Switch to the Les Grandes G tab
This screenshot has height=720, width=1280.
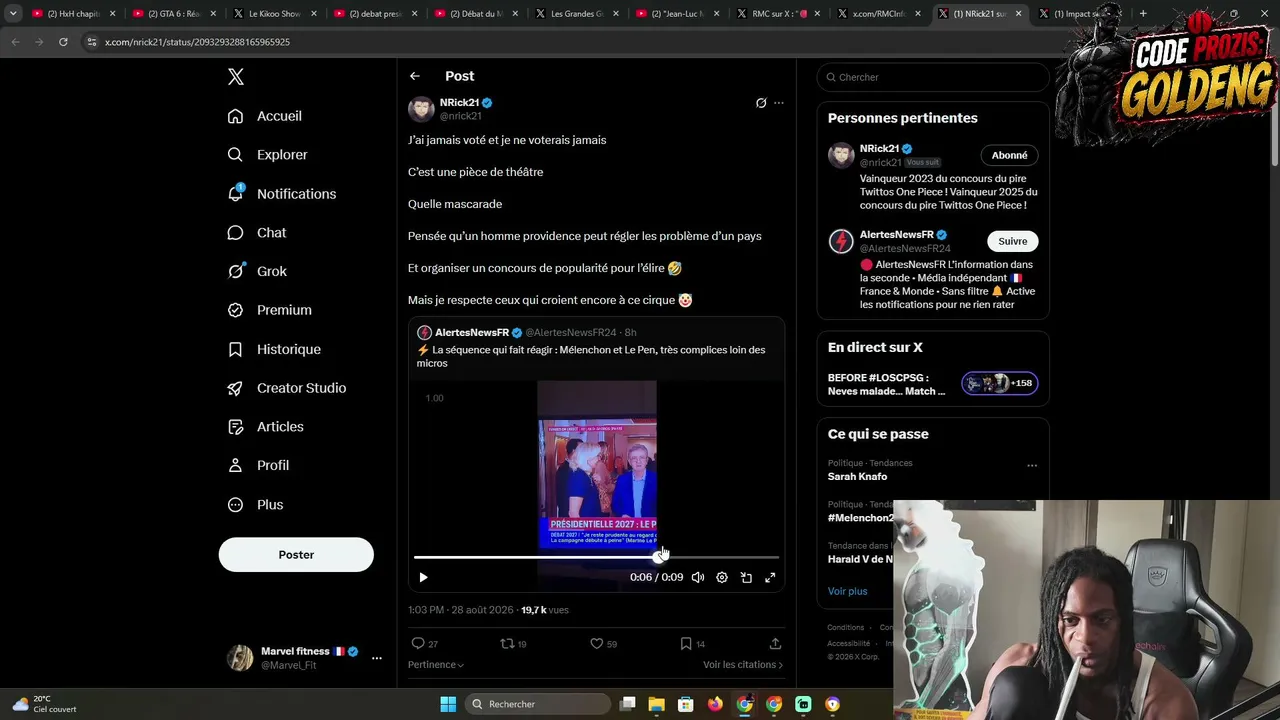pos(576,14)
